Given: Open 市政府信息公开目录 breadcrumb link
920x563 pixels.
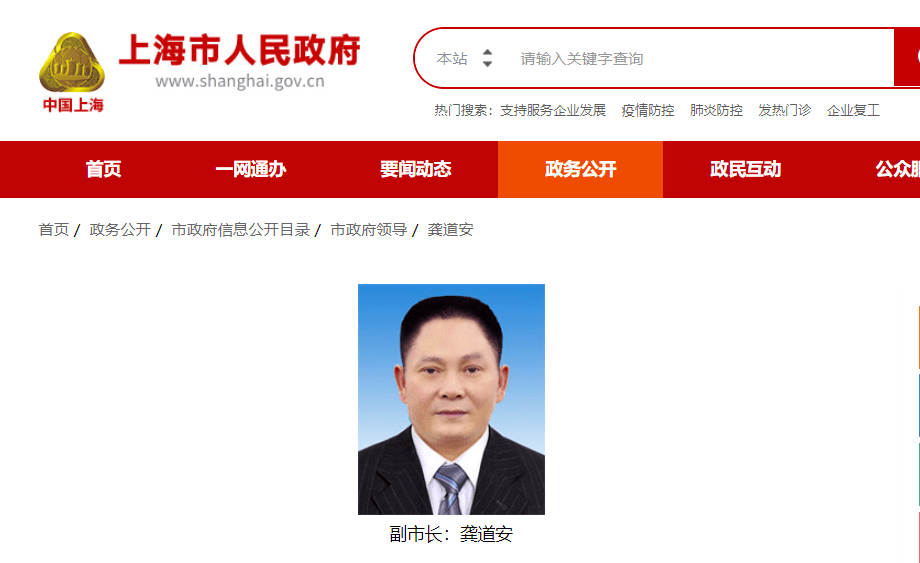Looking at the screenshot, I should (x=241, y=229).
